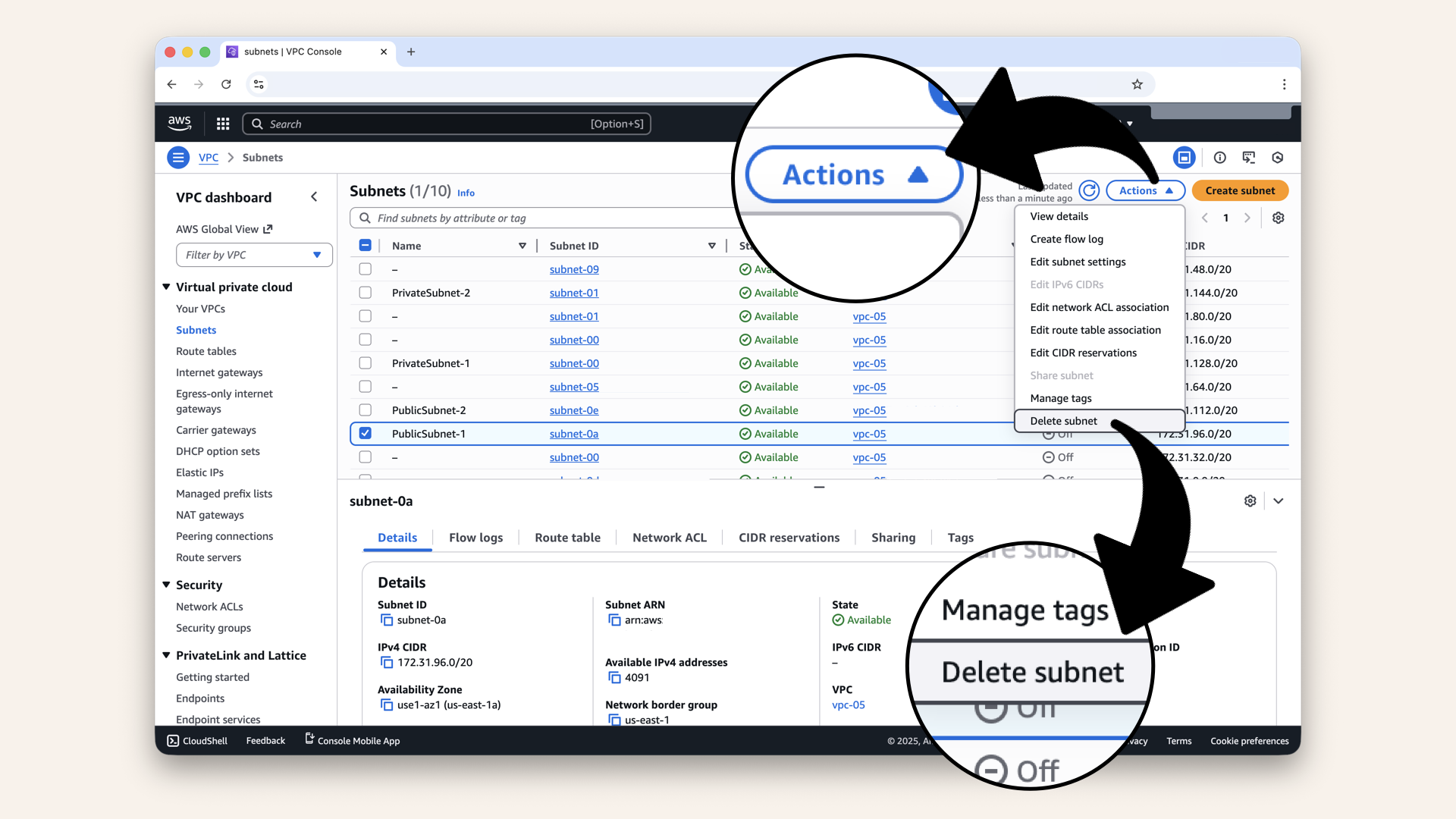Collapse the VPC dashboard side panel
The image size is (1456, 819).
click(x=314, y=197)
